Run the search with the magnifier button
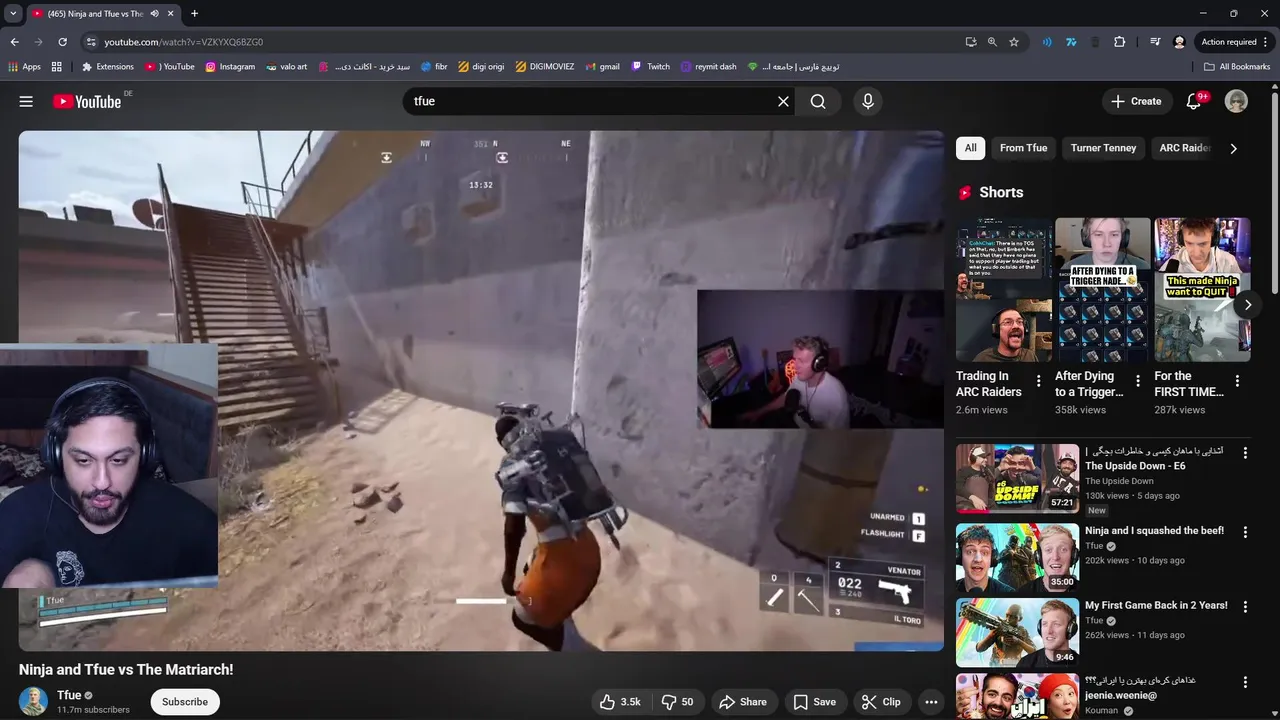Screen dimensions: 1280x720 (818, 101)
